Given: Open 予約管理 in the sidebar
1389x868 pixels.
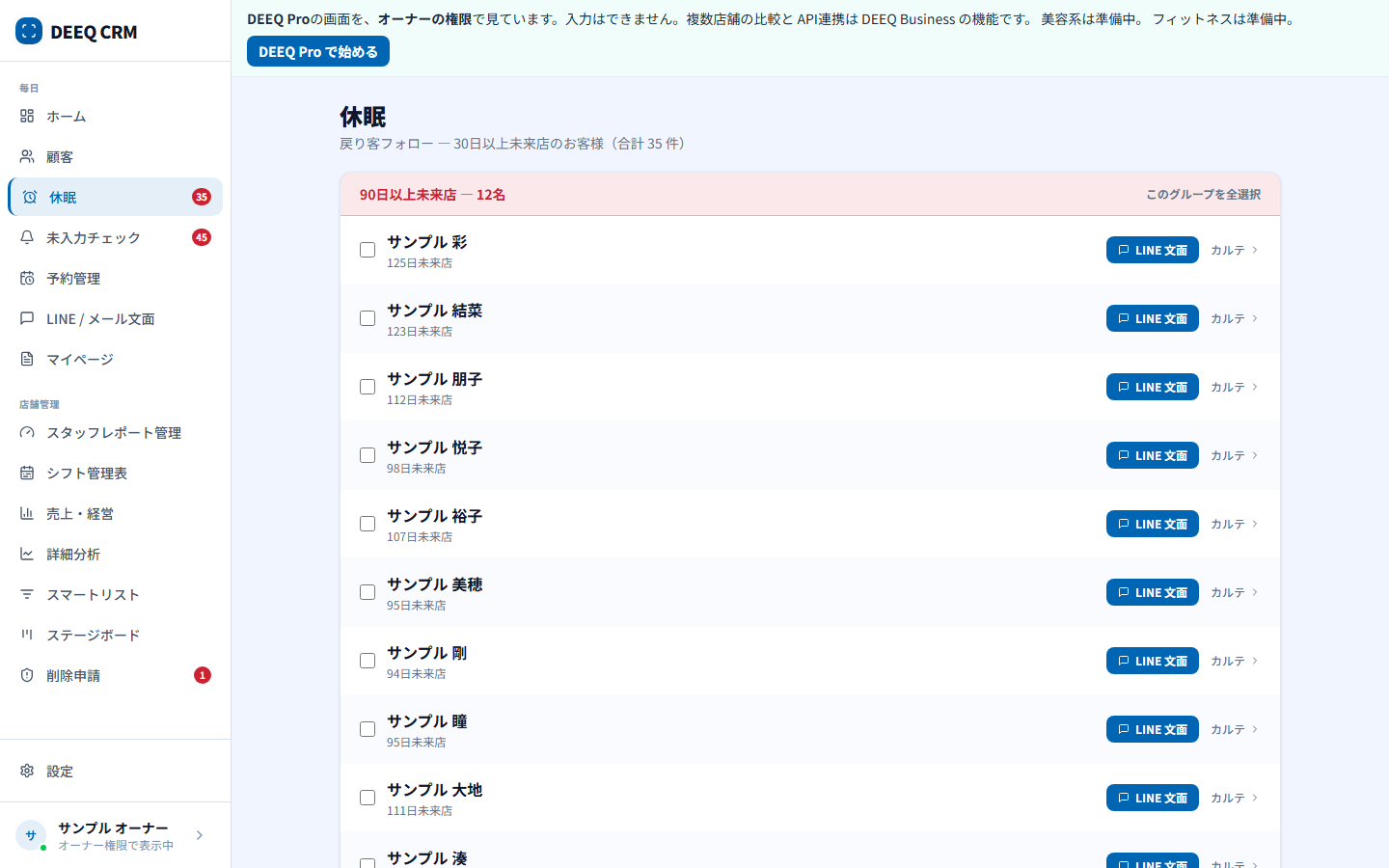Looking at the screenshot, I should [115, 278].
